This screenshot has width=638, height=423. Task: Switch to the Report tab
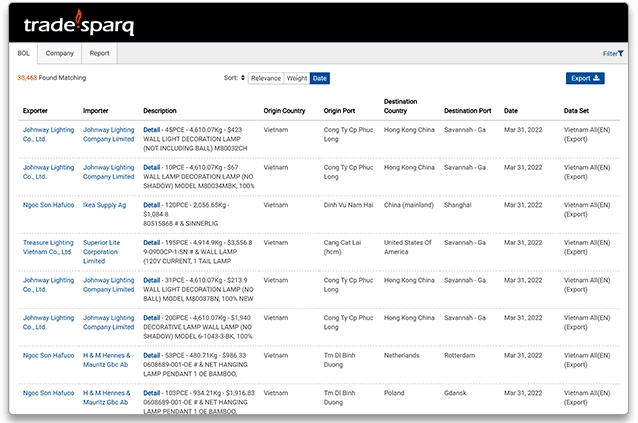(99, 53)
